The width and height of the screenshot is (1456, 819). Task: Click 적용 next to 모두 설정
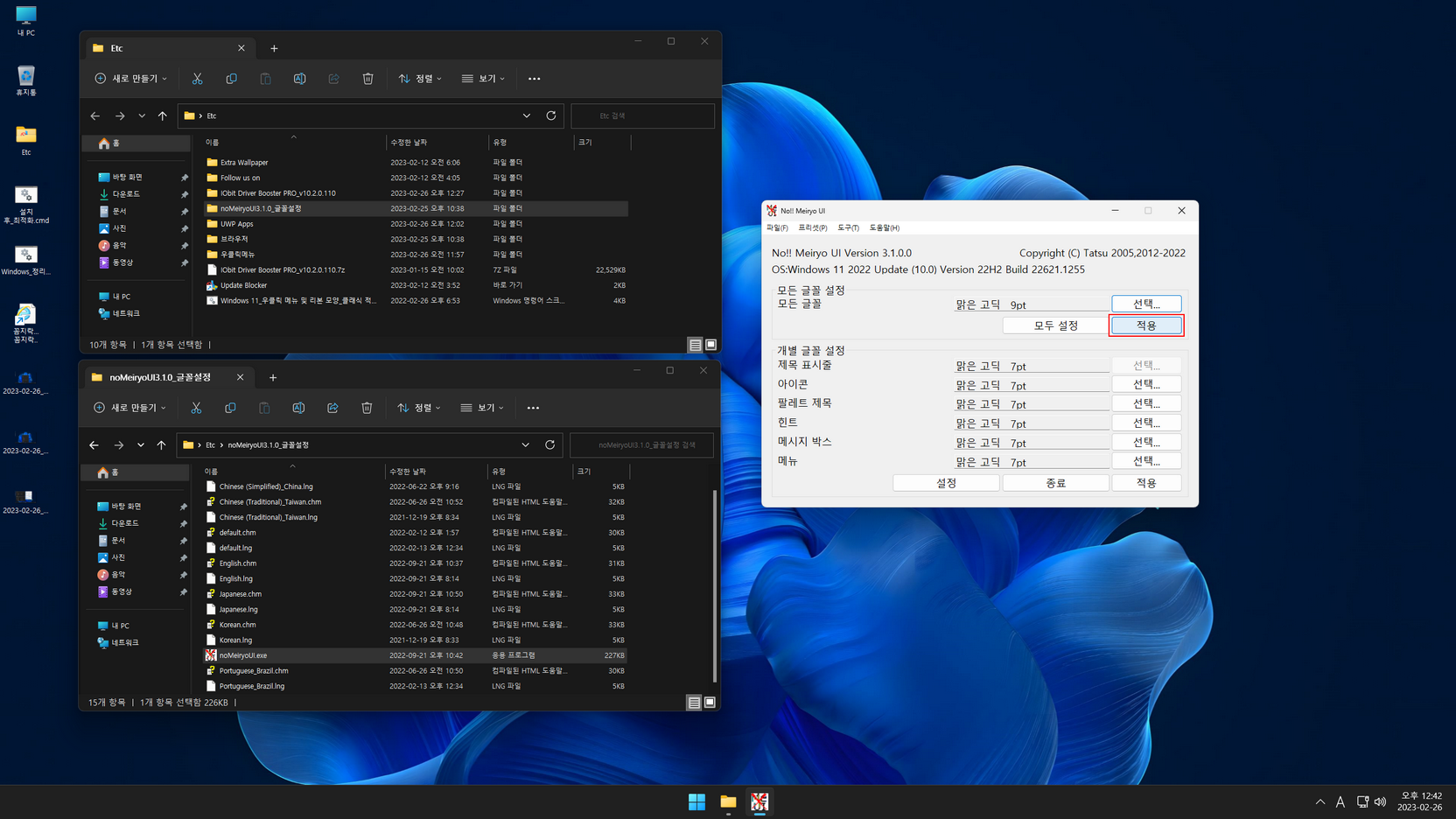[x=1146, y=325]
